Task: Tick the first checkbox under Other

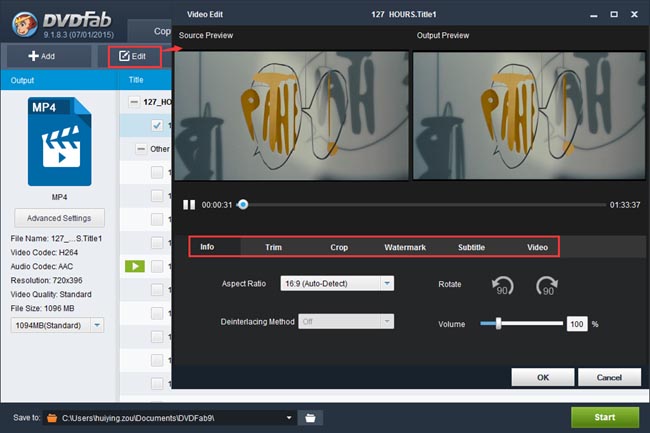Action: pos(157,172)
